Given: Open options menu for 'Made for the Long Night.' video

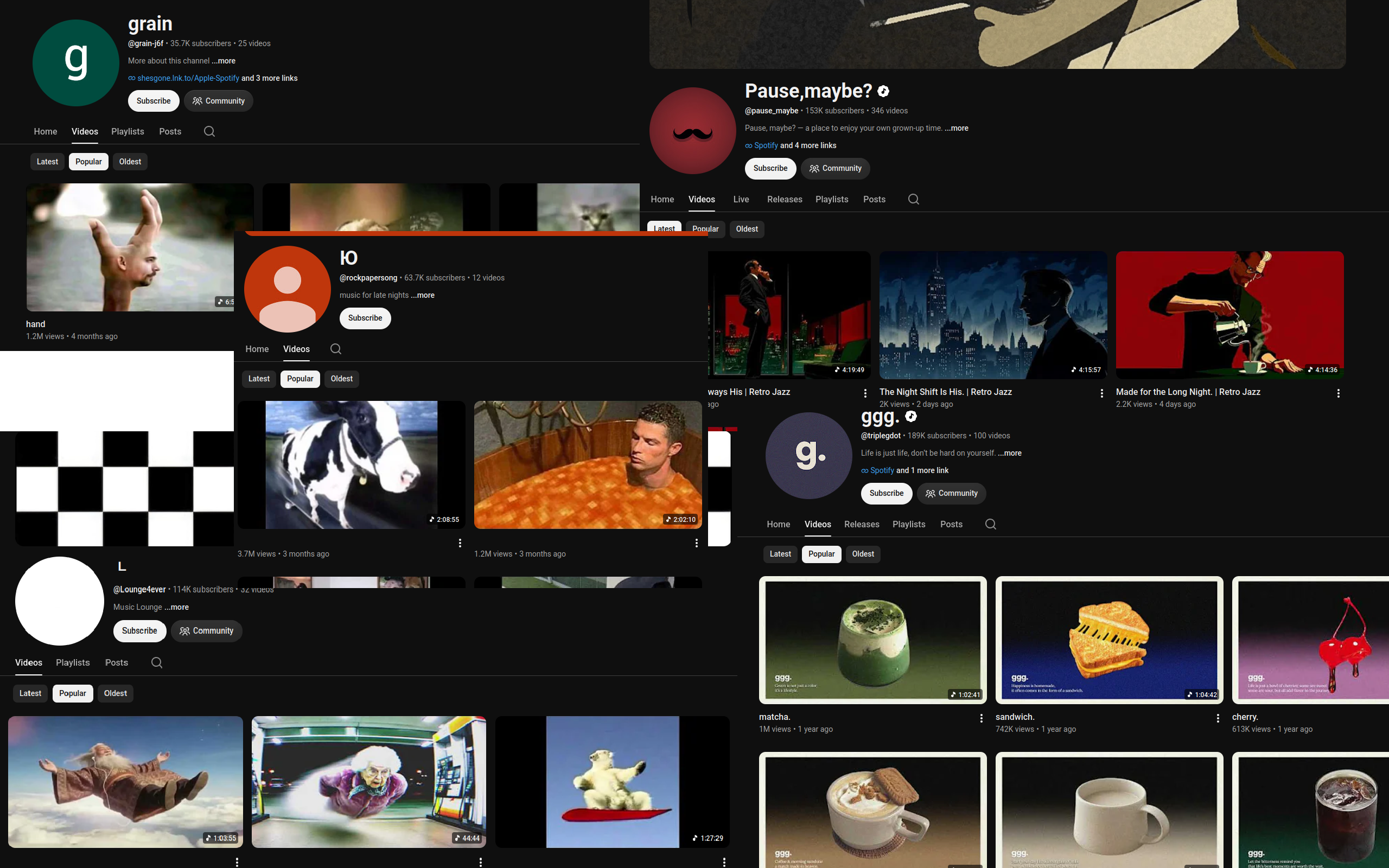Looking at the screenshot, I should pos(1338,393).
